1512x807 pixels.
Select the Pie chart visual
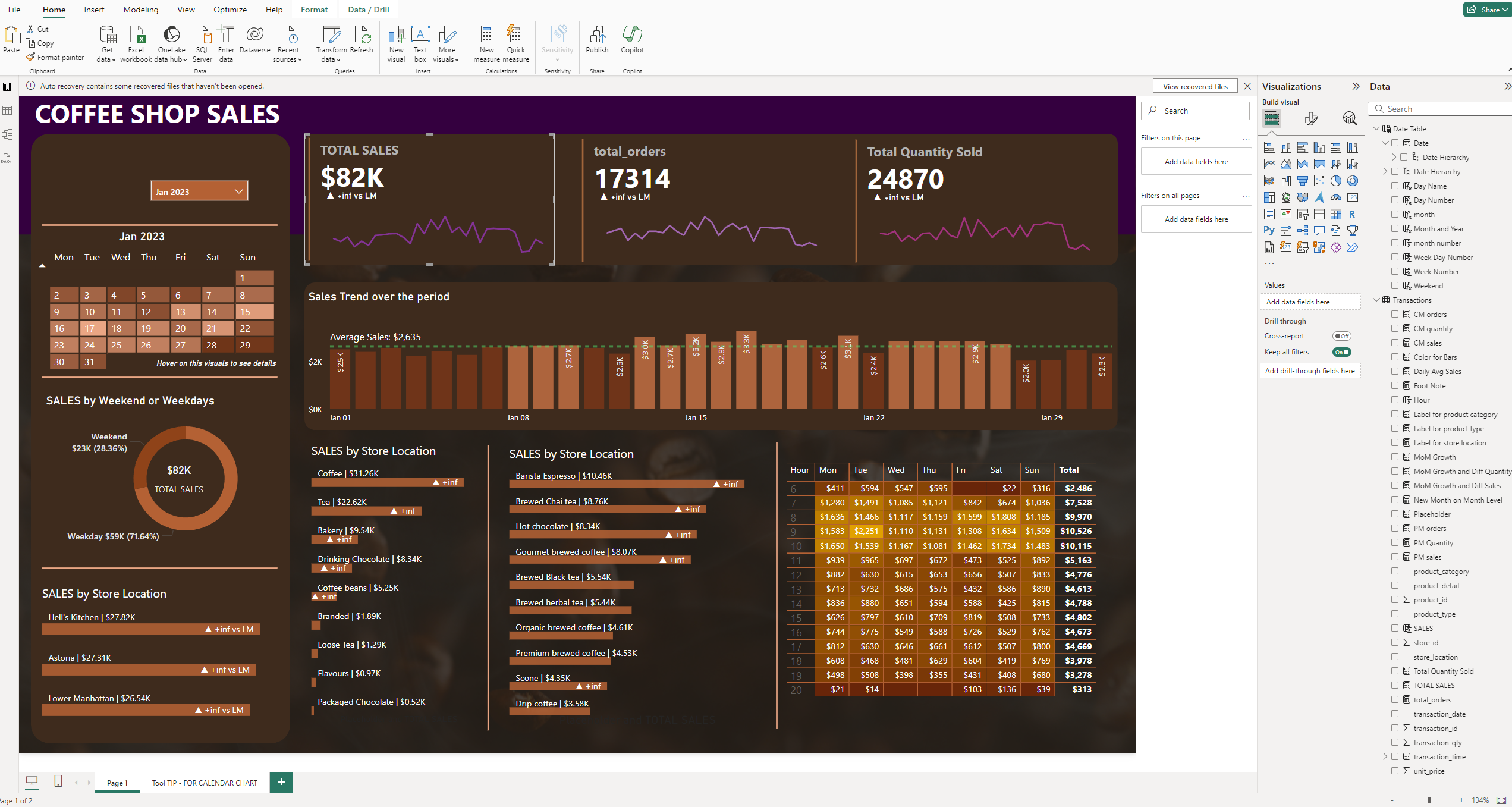(x=1335, y=181)
